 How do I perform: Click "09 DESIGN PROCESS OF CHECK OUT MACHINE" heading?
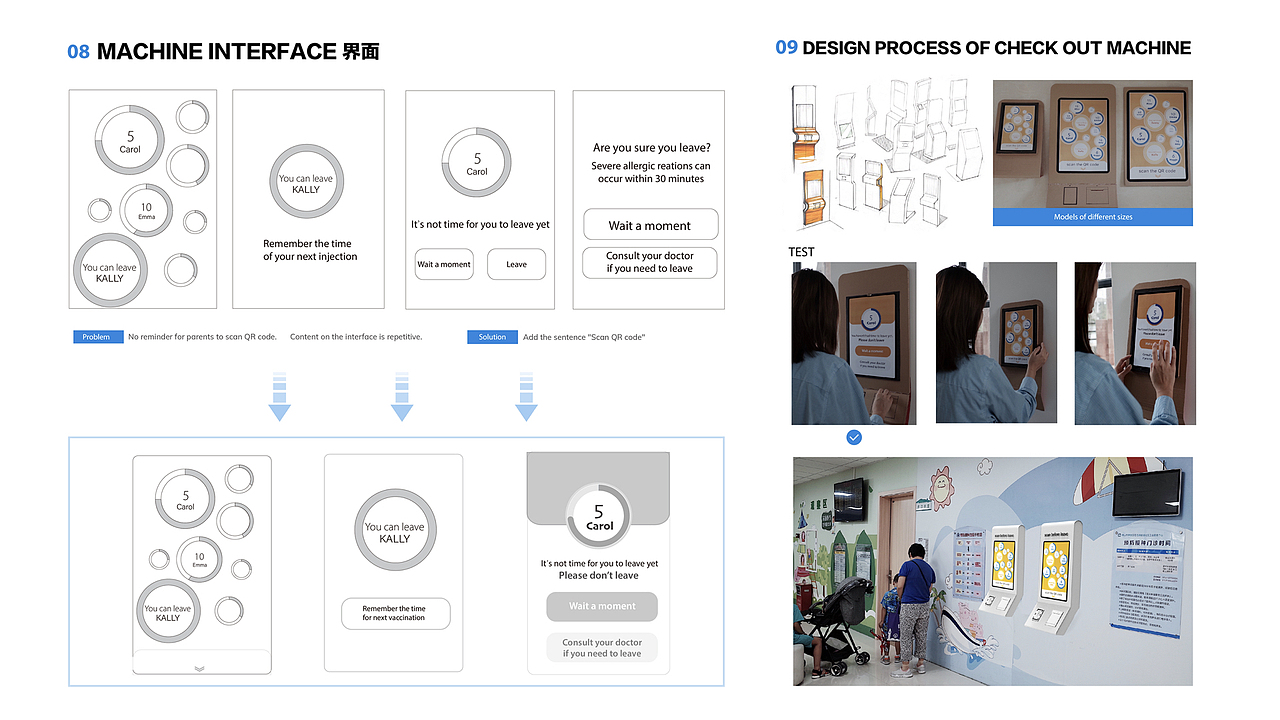[x=983, y=48]
